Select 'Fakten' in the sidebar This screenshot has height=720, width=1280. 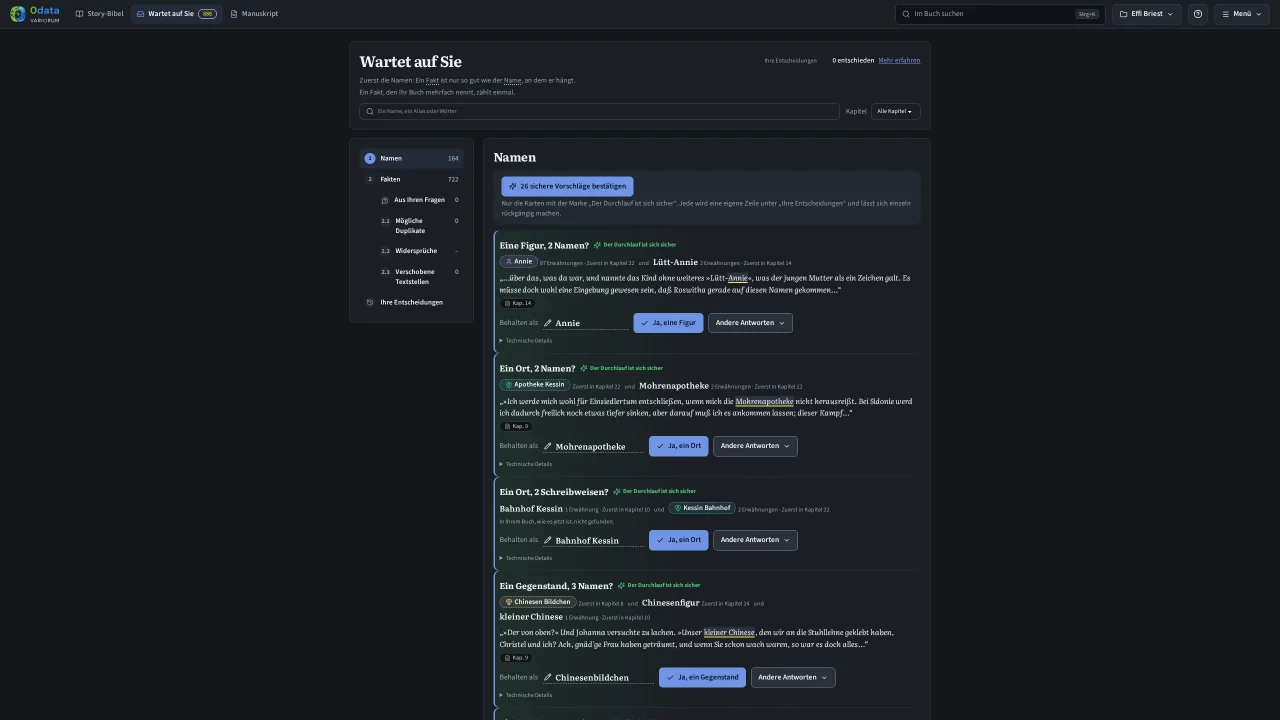click(x=411, y=179)
